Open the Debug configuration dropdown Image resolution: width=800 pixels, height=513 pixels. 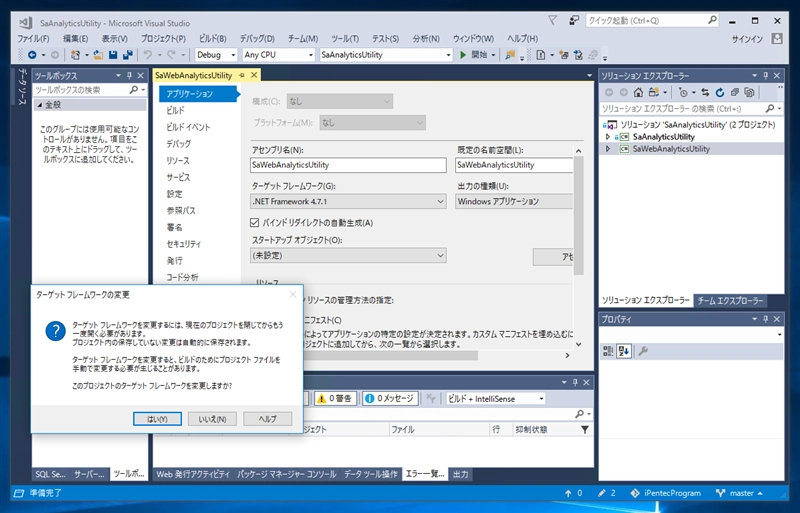click(x=216, y=55)
